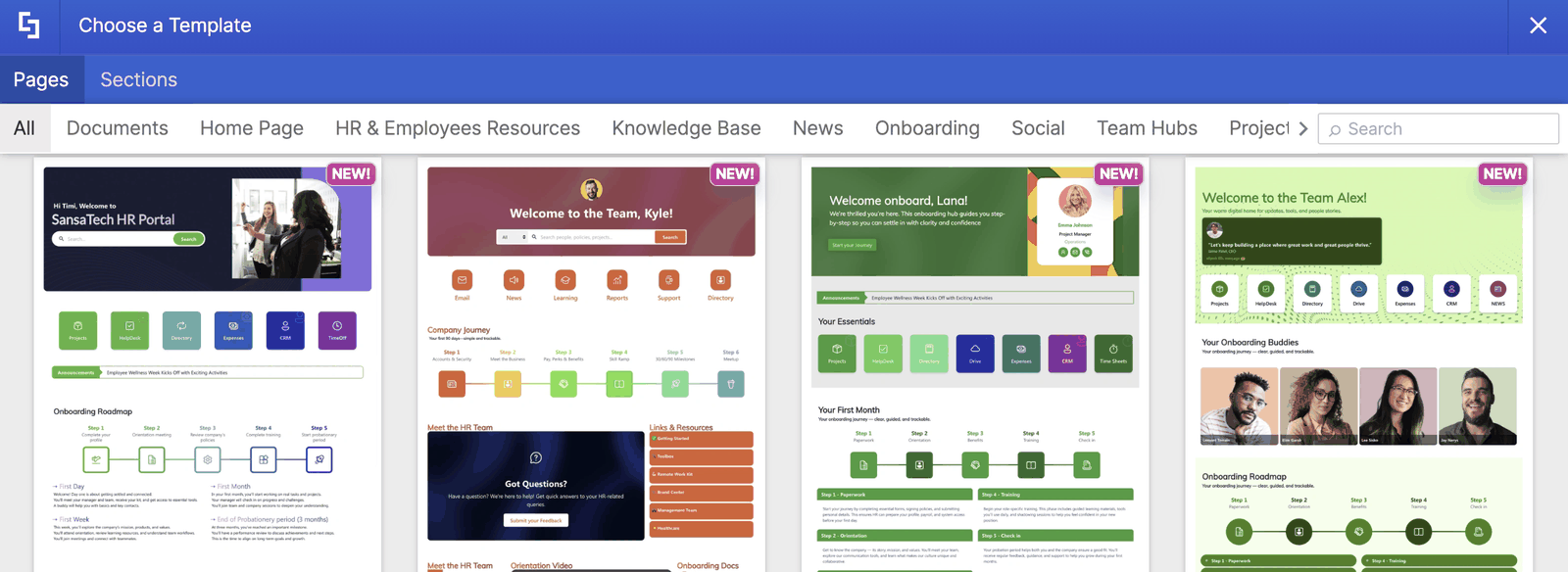The width and height of the screenshot is (1568, 572).
Task: Select the News category
Action: pyautogui.click(x=818, y=128)
